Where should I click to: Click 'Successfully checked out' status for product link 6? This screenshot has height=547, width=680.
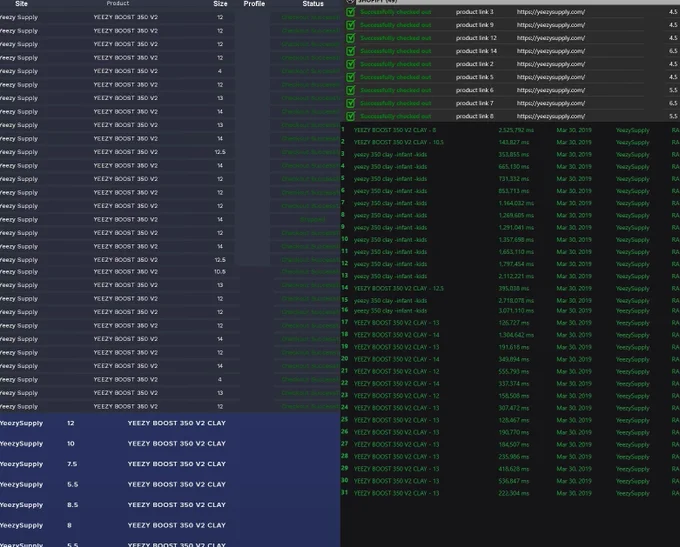(396, 90)
